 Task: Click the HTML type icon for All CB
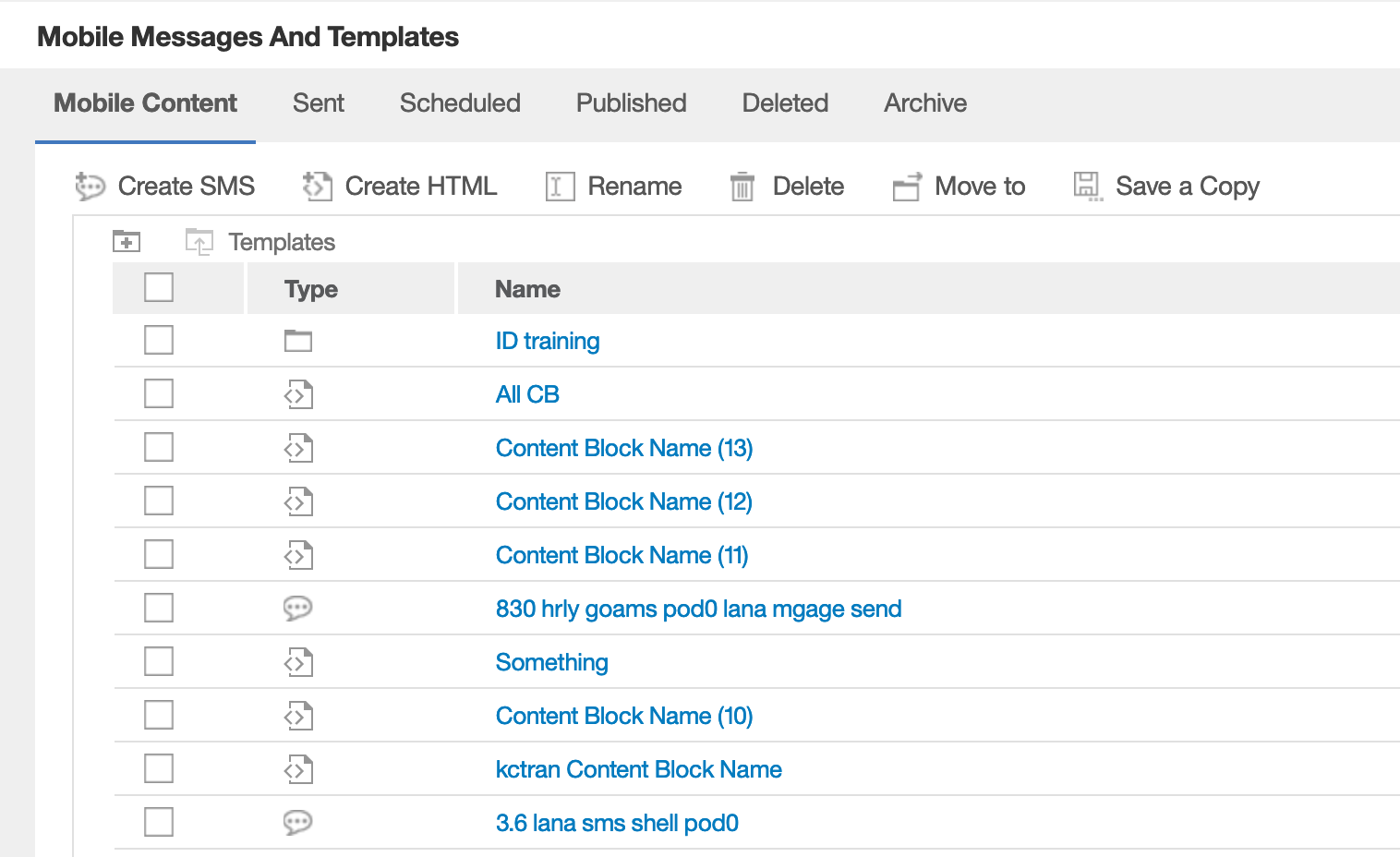coord(298,395)
